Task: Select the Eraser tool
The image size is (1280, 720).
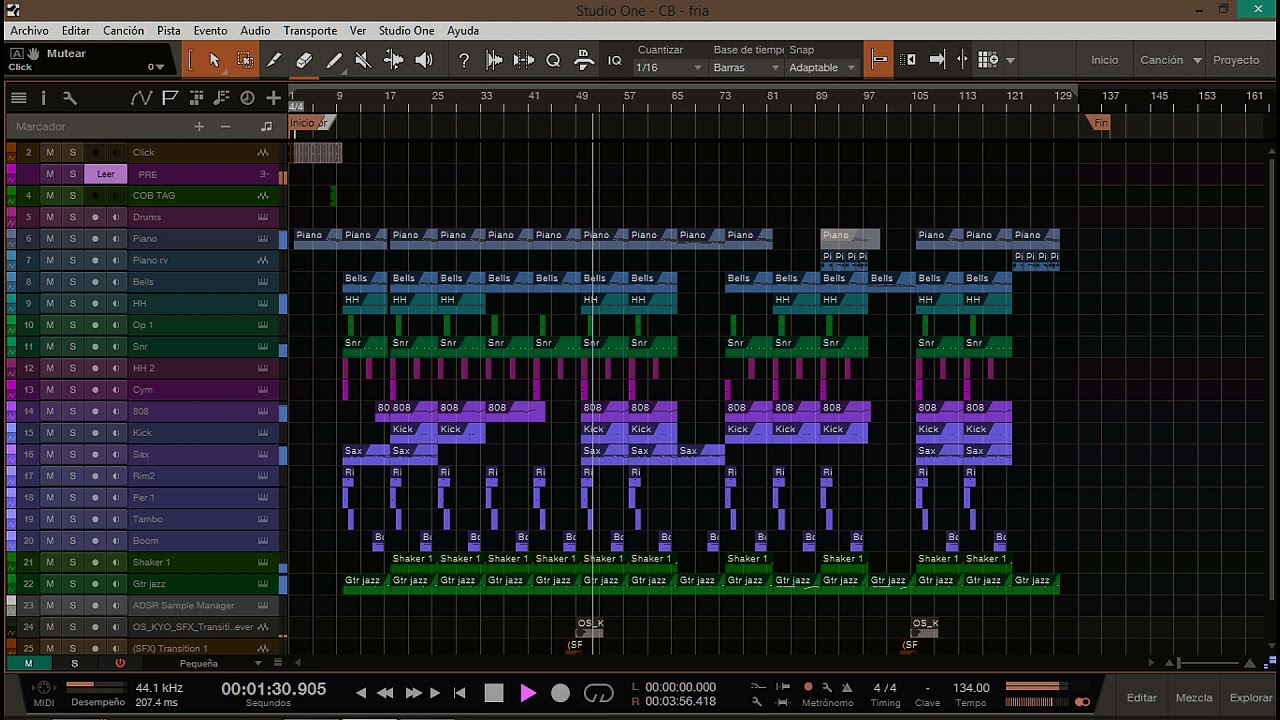Action: (x=304, y=60)
